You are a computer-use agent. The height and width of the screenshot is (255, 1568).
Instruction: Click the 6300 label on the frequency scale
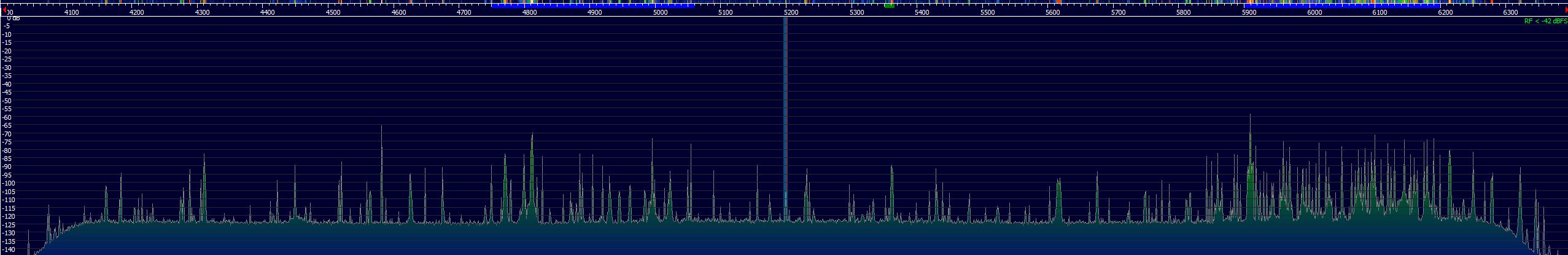click(1510, 12)
